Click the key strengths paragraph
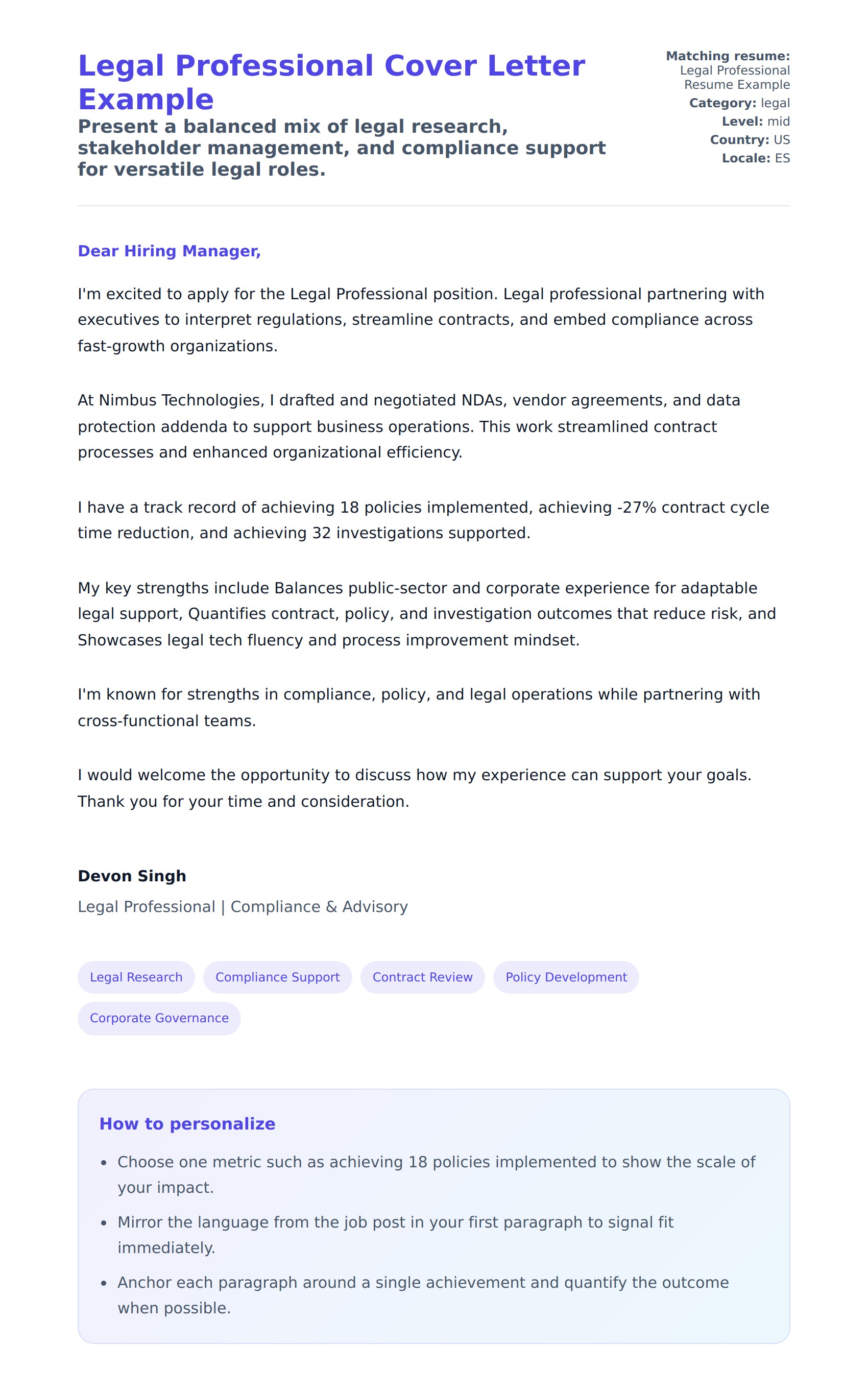The image size is (868, 1393). point(426,614)
